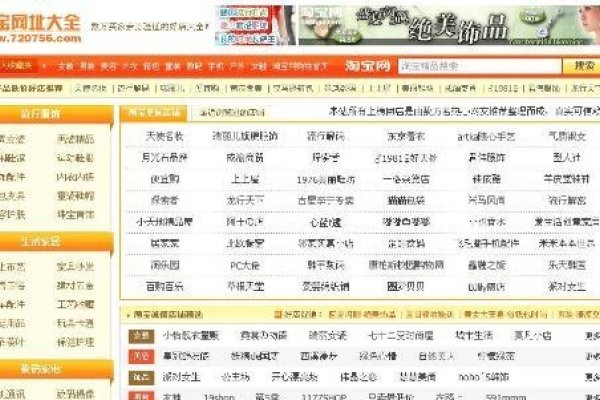Open 女鞋 in the orange navigation bar

click(x=258, y=66)
